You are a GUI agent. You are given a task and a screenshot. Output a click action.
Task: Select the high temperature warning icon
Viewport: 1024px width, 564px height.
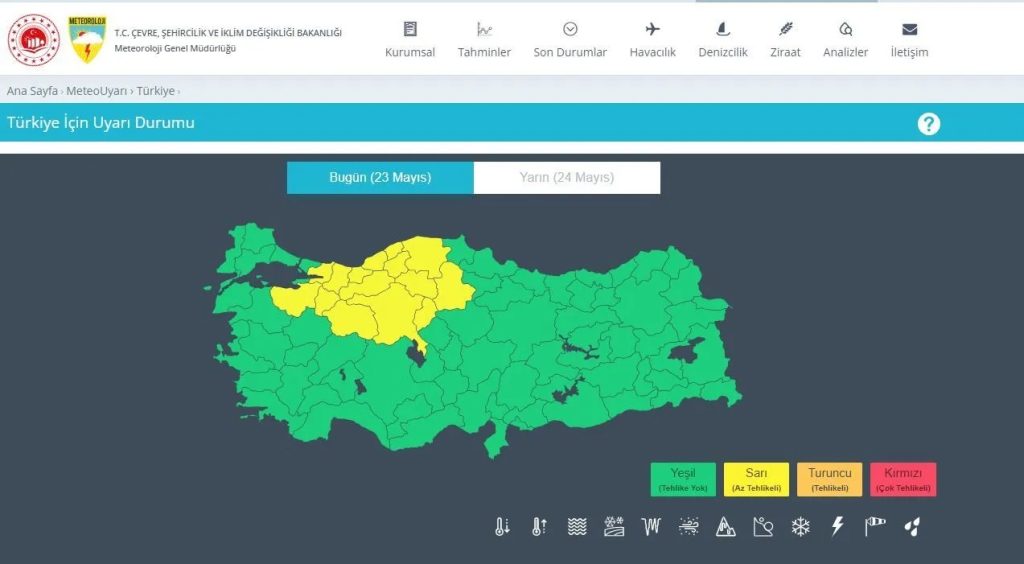coord(539,526)
